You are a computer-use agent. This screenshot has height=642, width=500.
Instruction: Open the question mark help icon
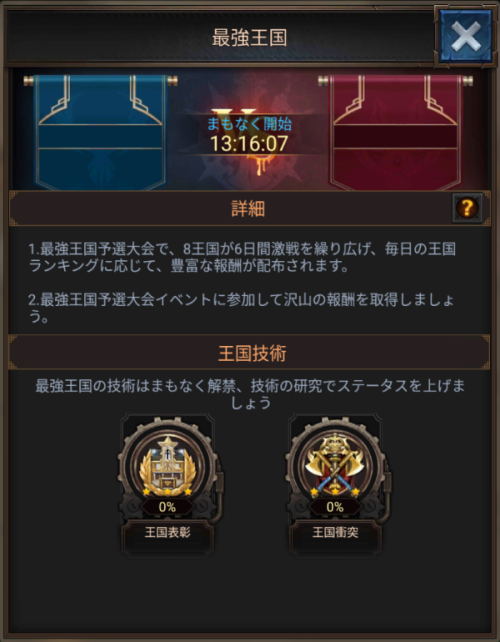[x=467, y=208]
